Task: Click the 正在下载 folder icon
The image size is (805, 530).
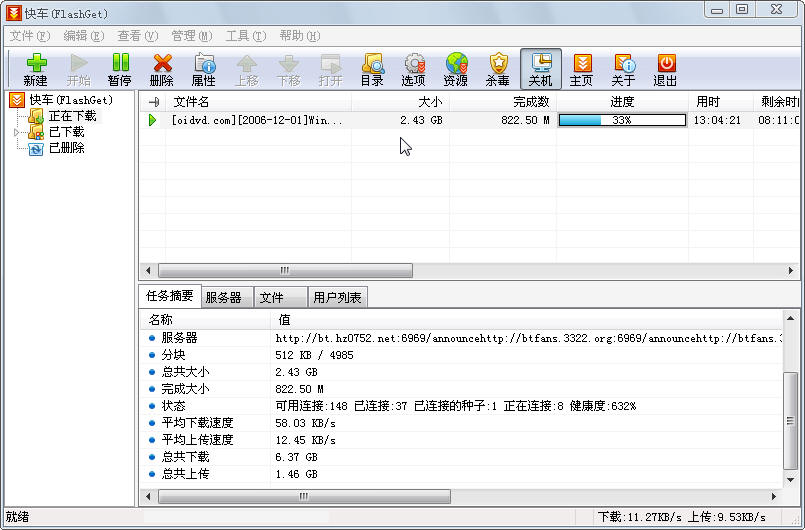Action: point(35,116)
